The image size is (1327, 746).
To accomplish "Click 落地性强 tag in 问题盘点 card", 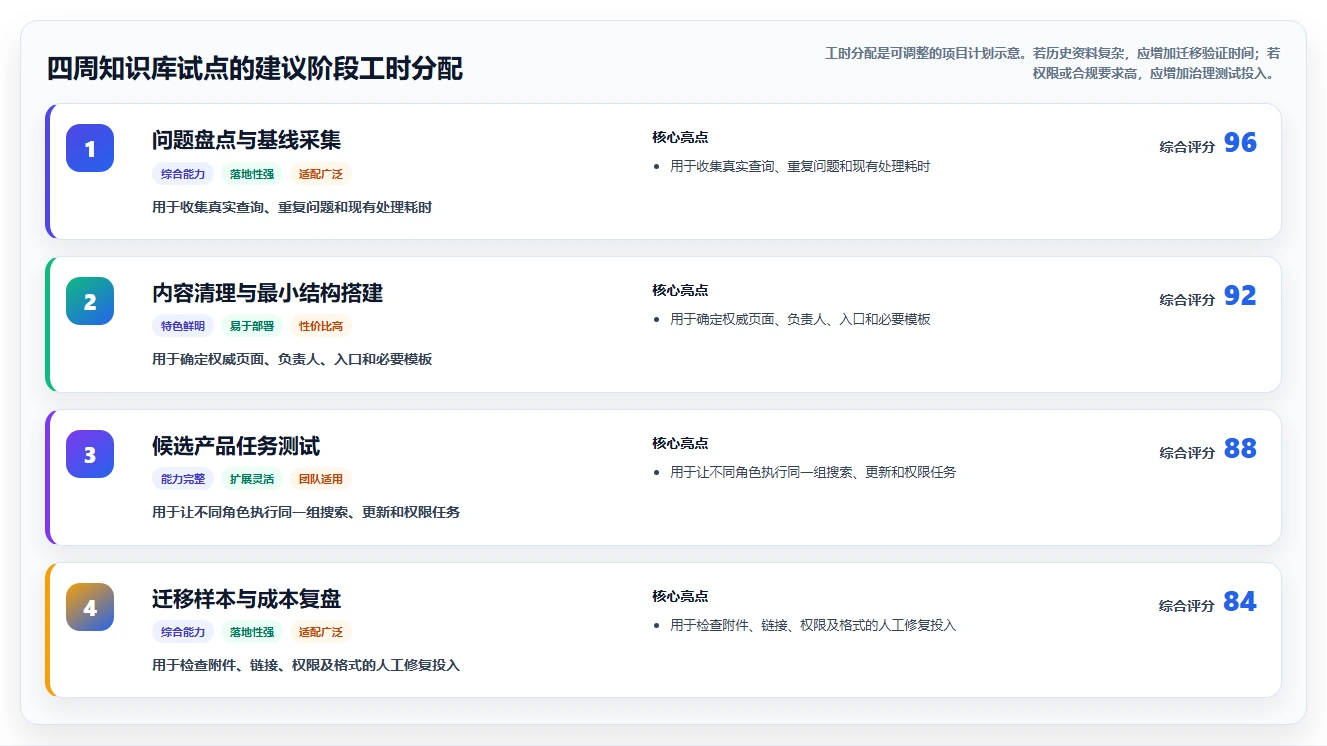I will coord(252,174).
